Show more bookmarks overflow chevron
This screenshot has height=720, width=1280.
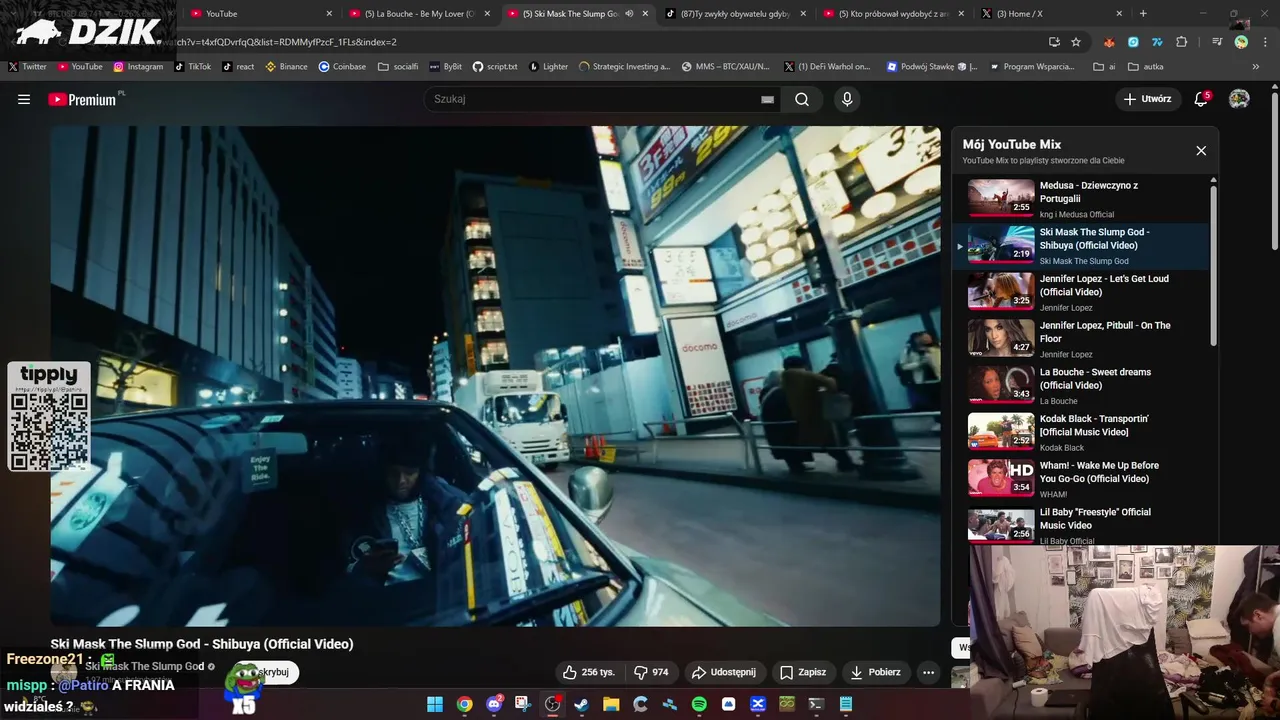pyautogui.click(x=1256, y=67)
